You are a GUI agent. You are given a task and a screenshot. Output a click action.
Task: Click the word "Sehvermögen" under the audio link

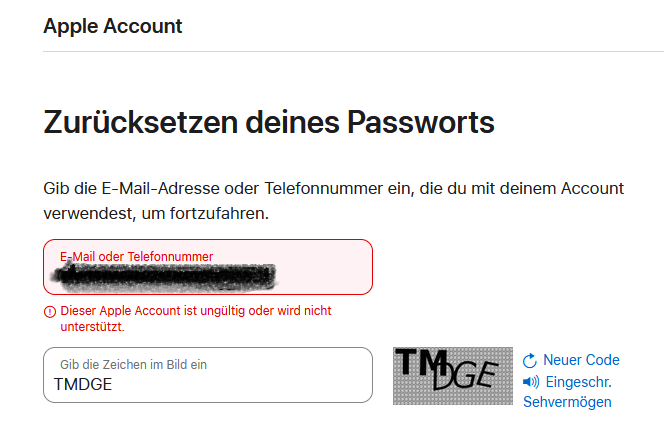click(567, 402)
